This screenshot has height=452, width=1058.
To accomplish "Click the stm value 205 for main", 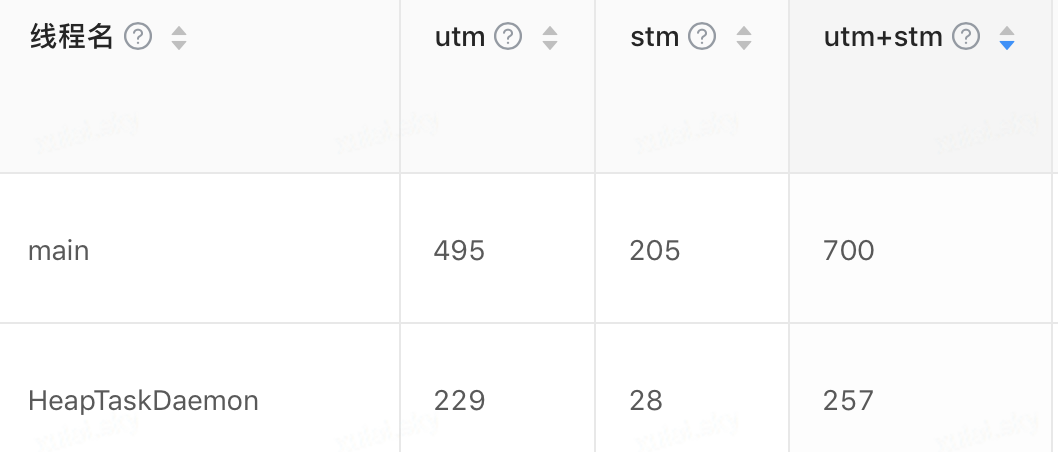I will pyautogui.click(x=655, y=250).
